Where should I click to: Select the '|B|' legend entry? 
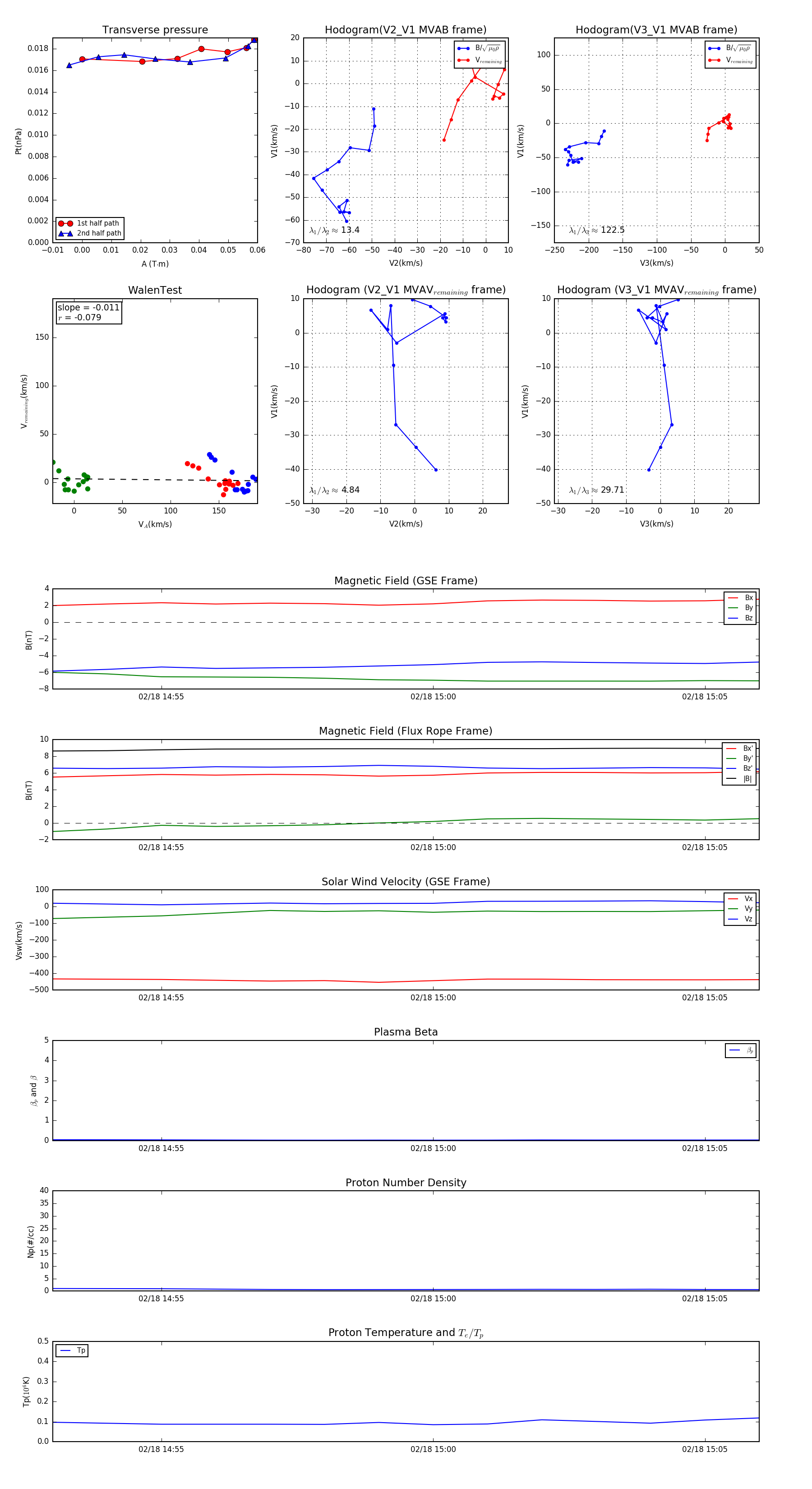click(x=739, y=779)
